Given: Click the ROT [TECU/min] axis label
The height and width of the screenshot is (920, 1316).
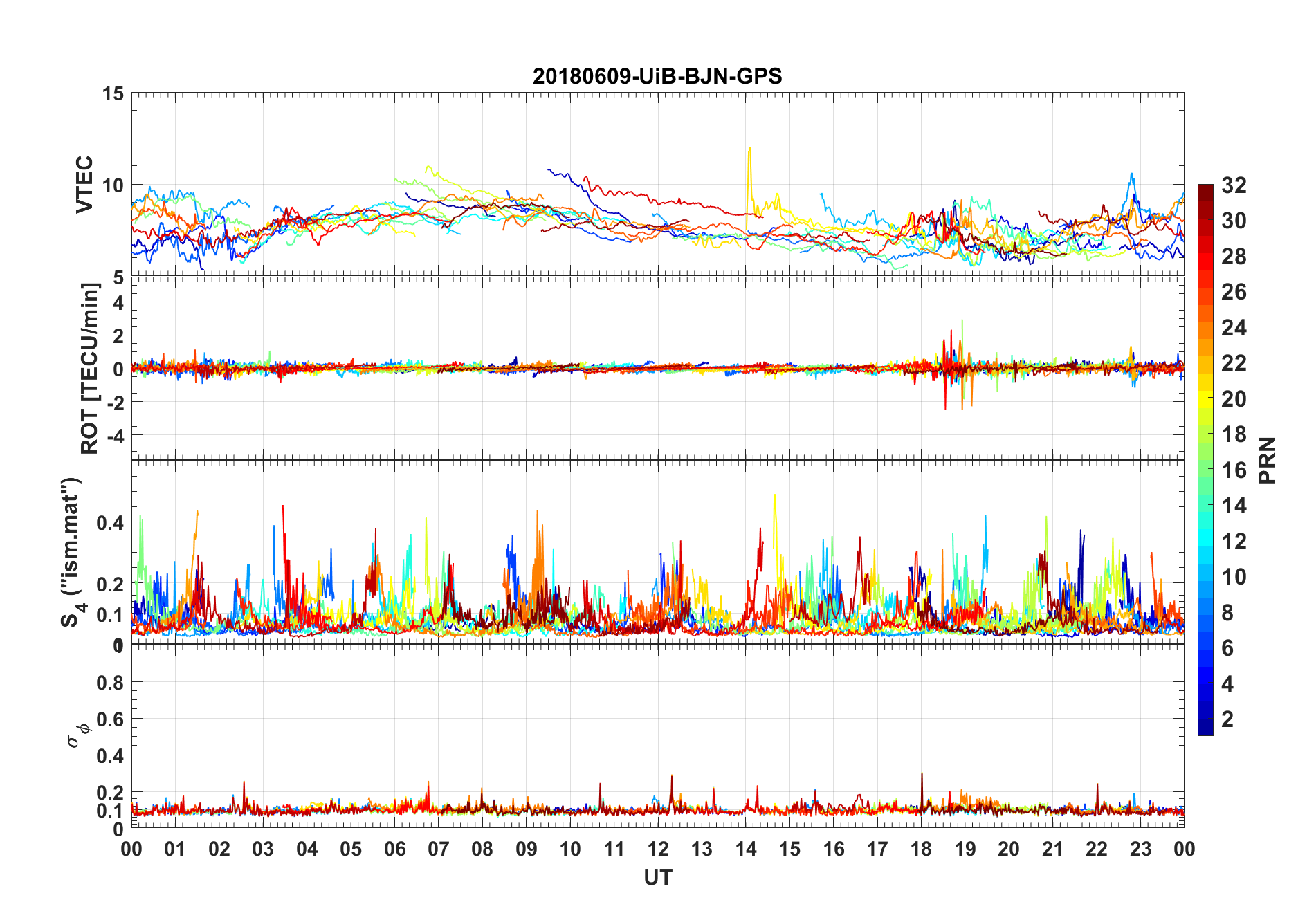Looking at the screenshot, I should click(90, 369).
